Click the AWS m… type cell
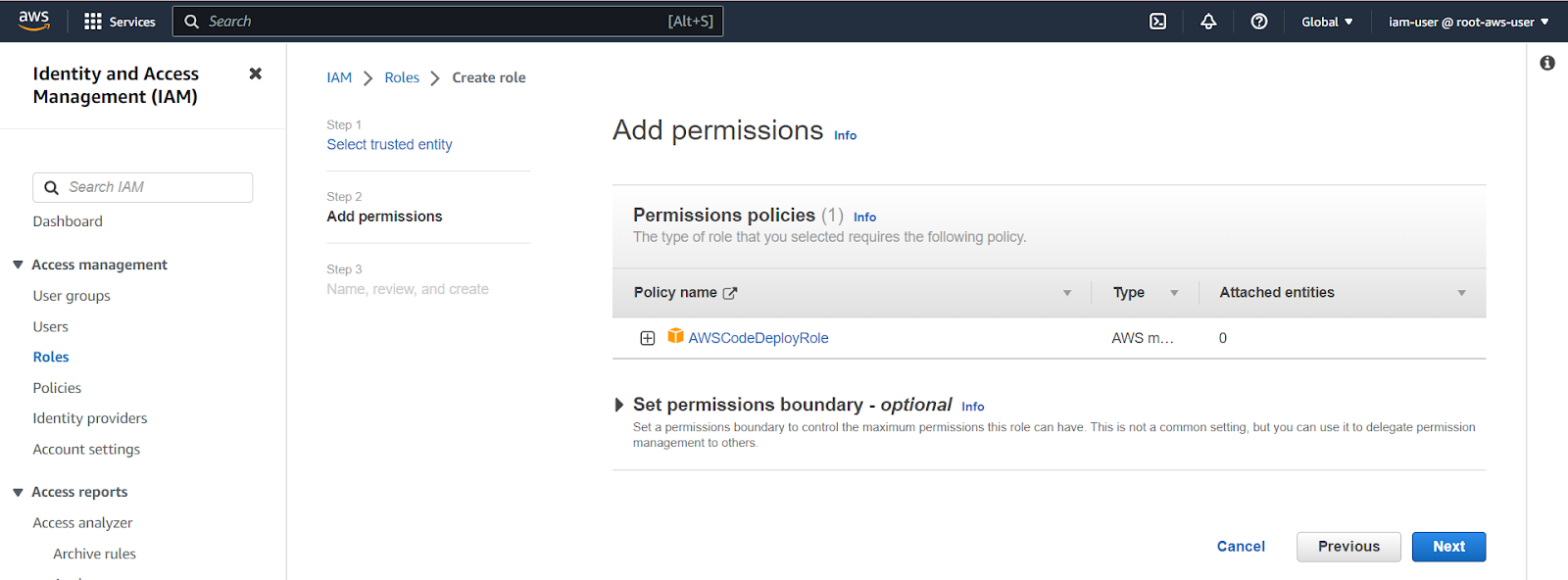Viewport: 1568px width, 580px height. pyautogui.click(x=1143, y=338)
